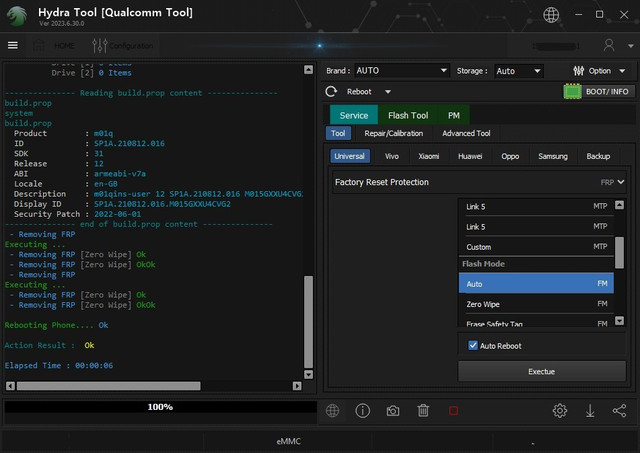Click the FRP list scroll up arrow
The width and height of the screenshot is (640, 453).
[x=619, y=205]
